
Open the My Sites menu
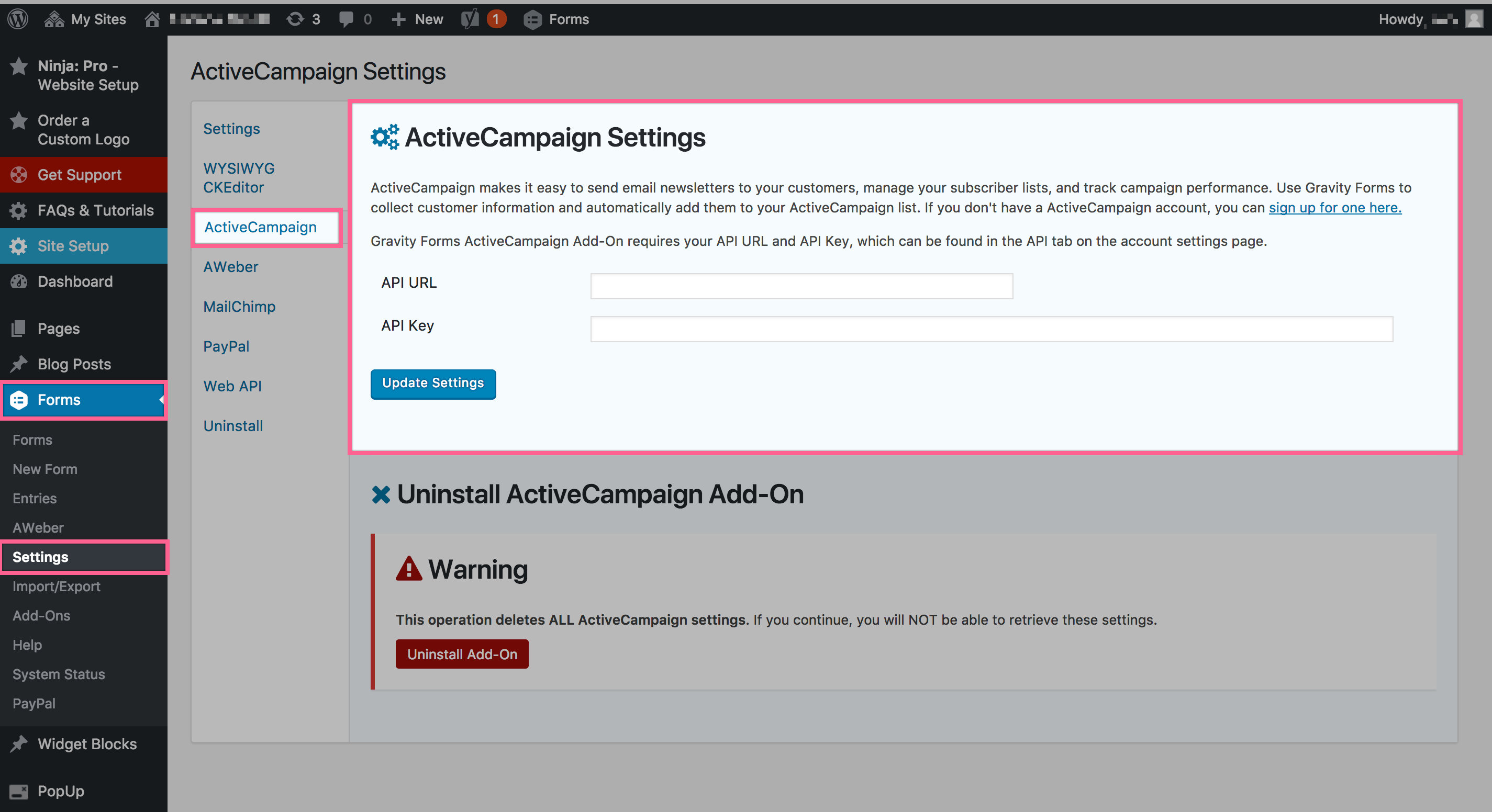click(x=86, y=19)
